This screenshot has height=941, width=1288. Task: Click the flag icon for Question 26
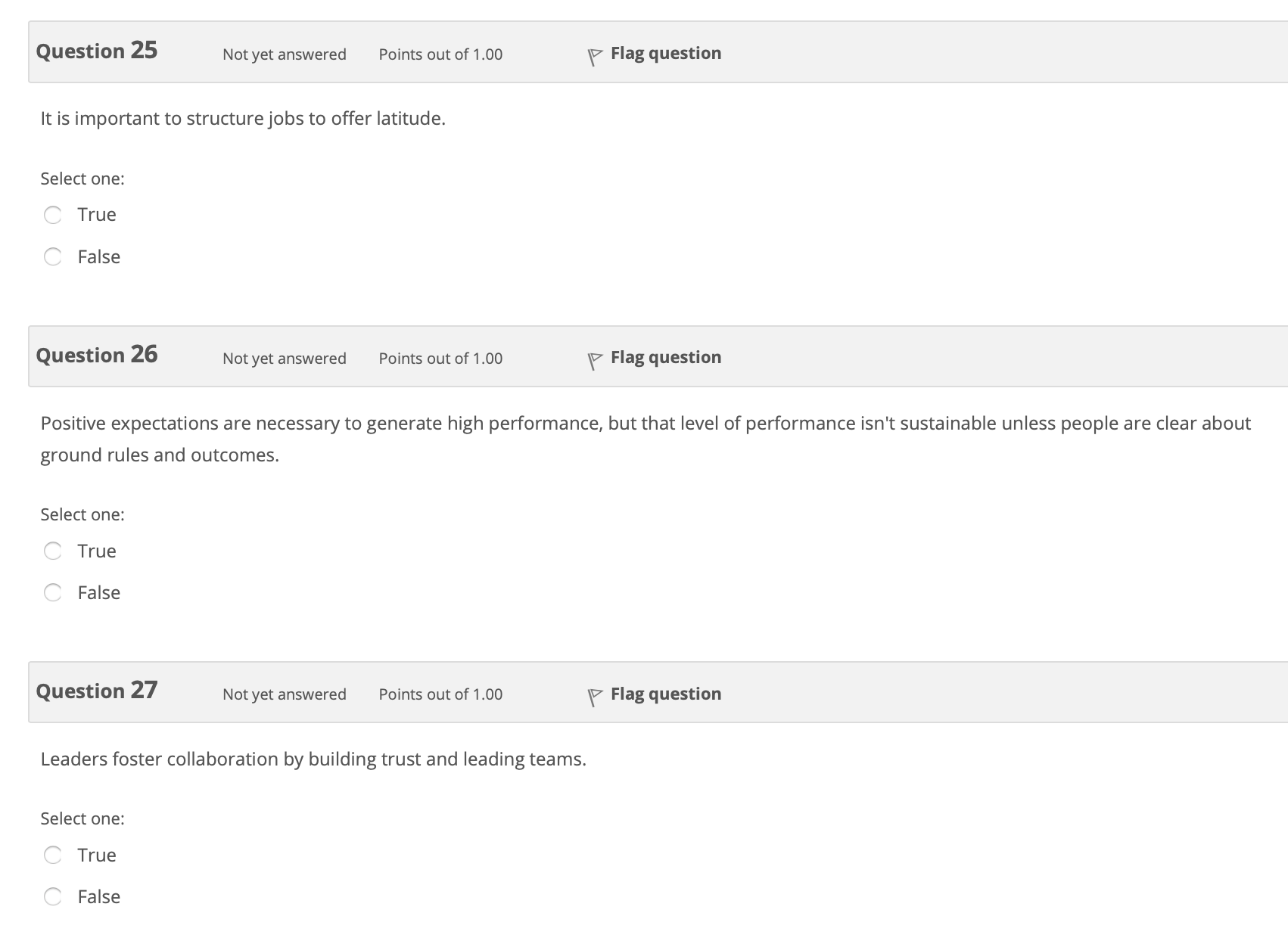(x=595, y=360)
